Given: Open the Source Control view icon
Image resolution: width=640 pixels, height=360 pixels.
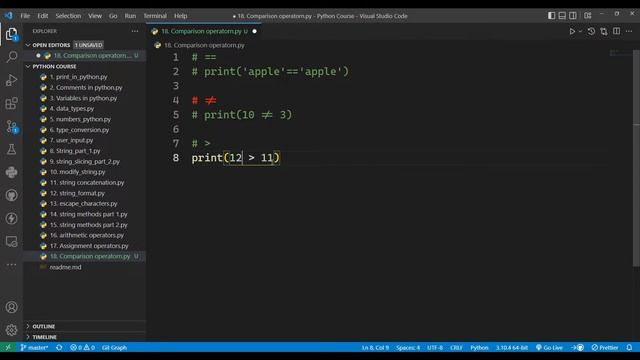Looking at the screenshot, I should pos(11,126).
